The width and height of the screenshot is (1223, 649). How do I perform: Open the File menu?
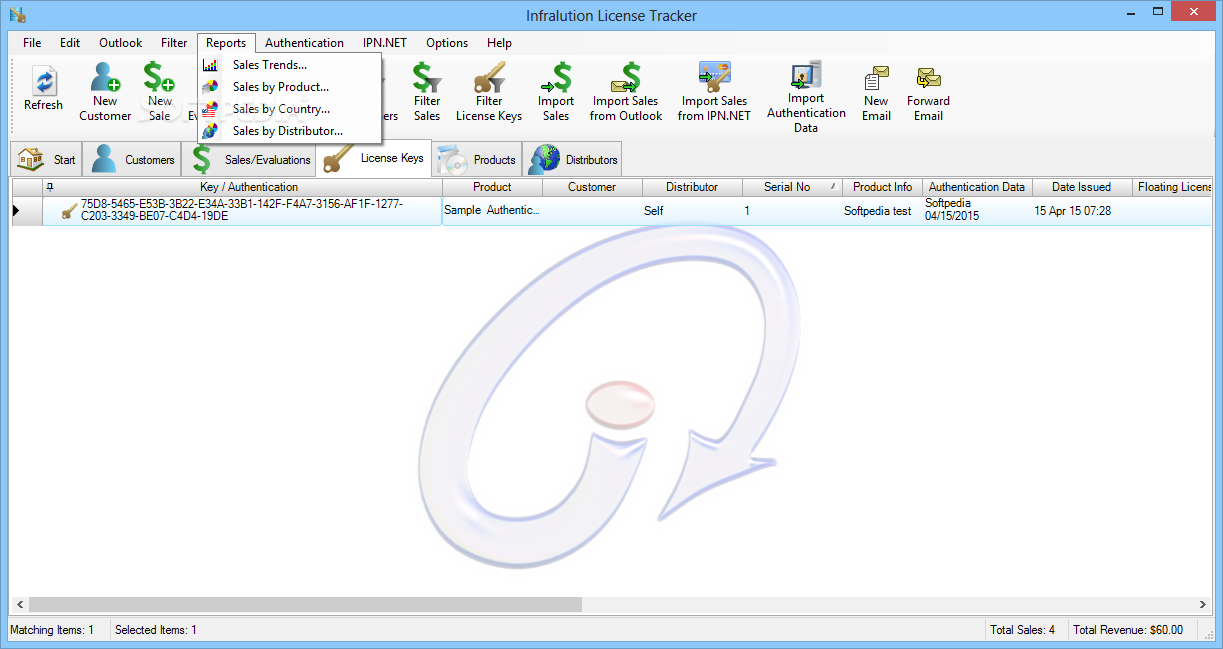click(x=32, y=43)
